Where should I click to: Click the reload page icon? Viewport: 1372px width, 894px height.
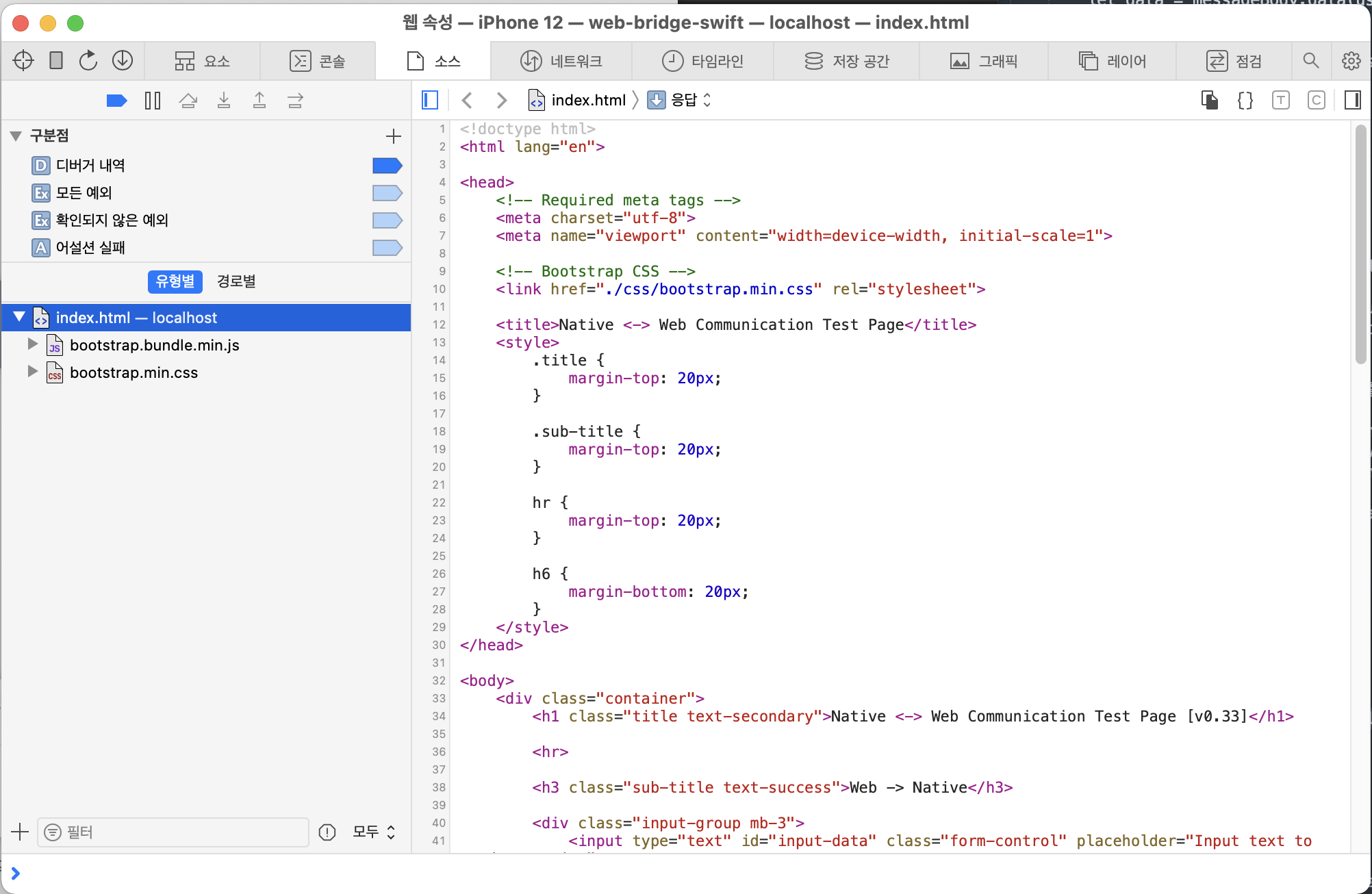coord(88,61)
